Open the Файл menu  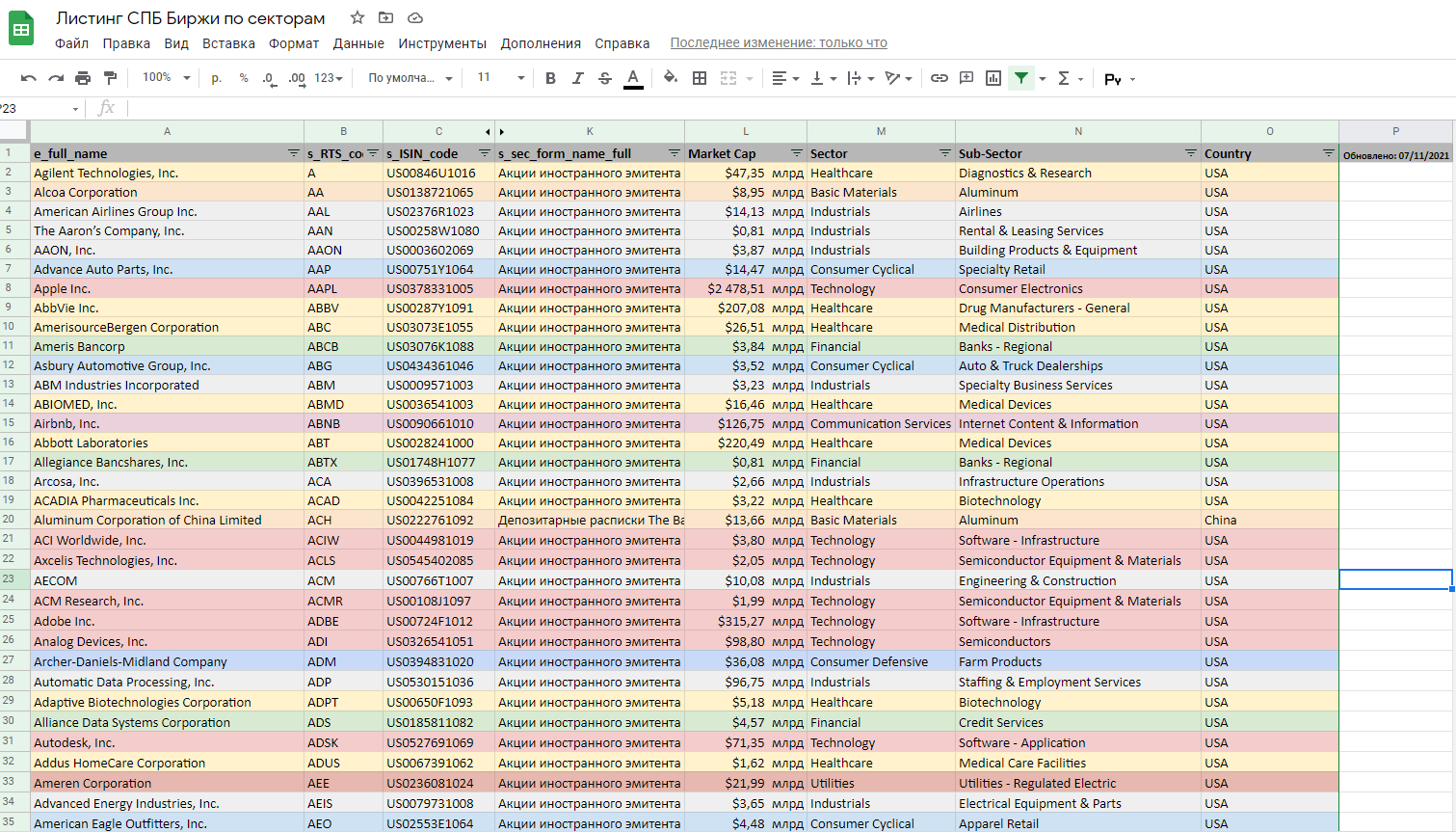point(71,43)
